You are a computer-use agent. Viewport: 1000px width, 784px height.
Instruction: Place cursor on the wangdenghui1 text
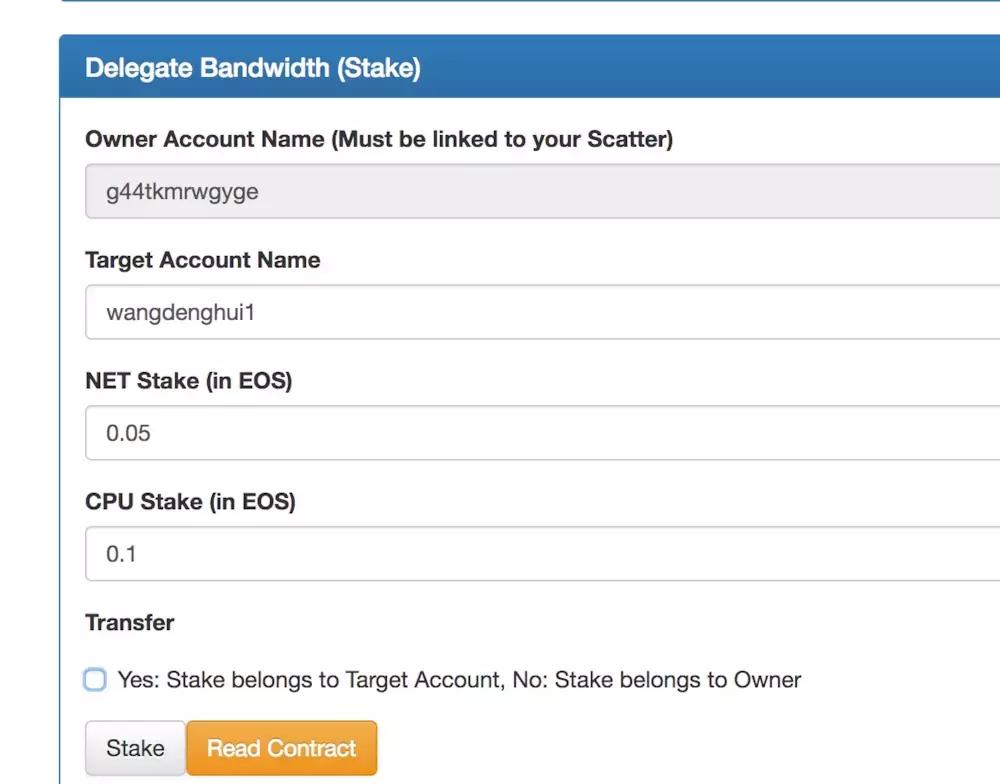[181, 312]
